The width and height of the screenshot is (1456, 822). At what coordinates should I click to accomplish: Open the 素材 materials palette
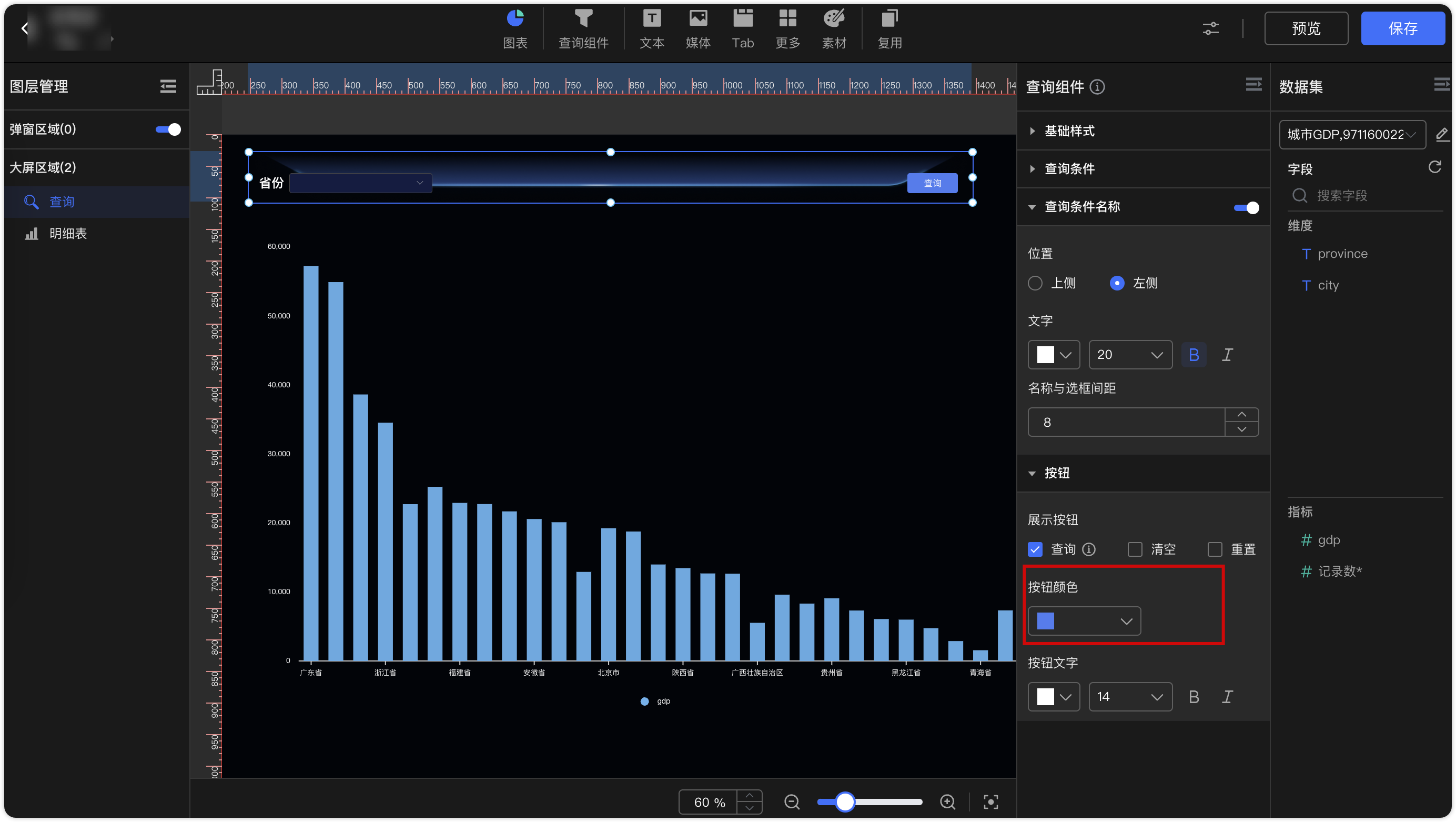pos(834,29)
